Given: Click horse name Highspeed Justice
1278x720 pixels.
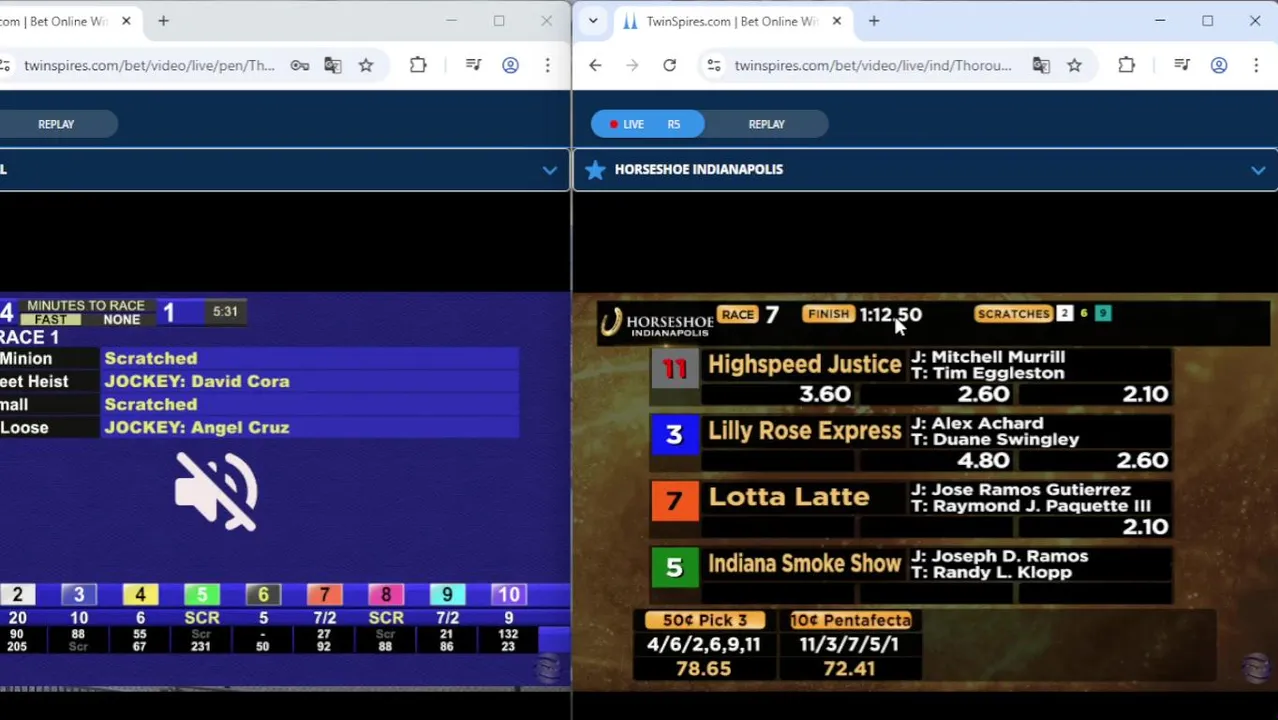Looking at the screenshot, I should tap(804, 364).
